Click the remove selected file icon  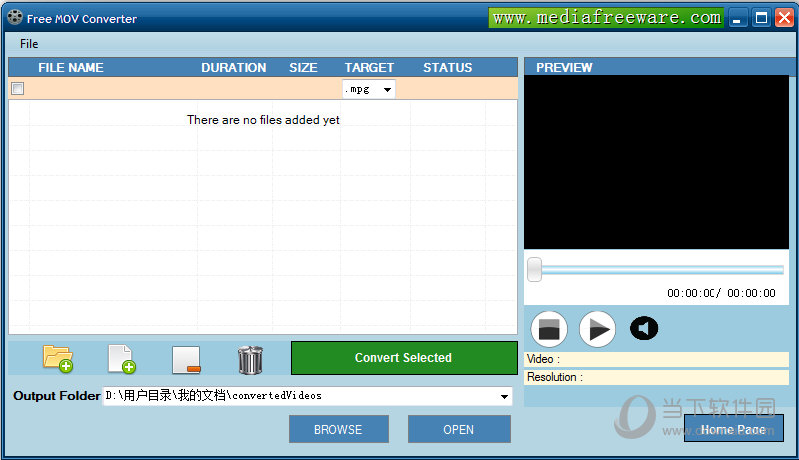point(186,360)
